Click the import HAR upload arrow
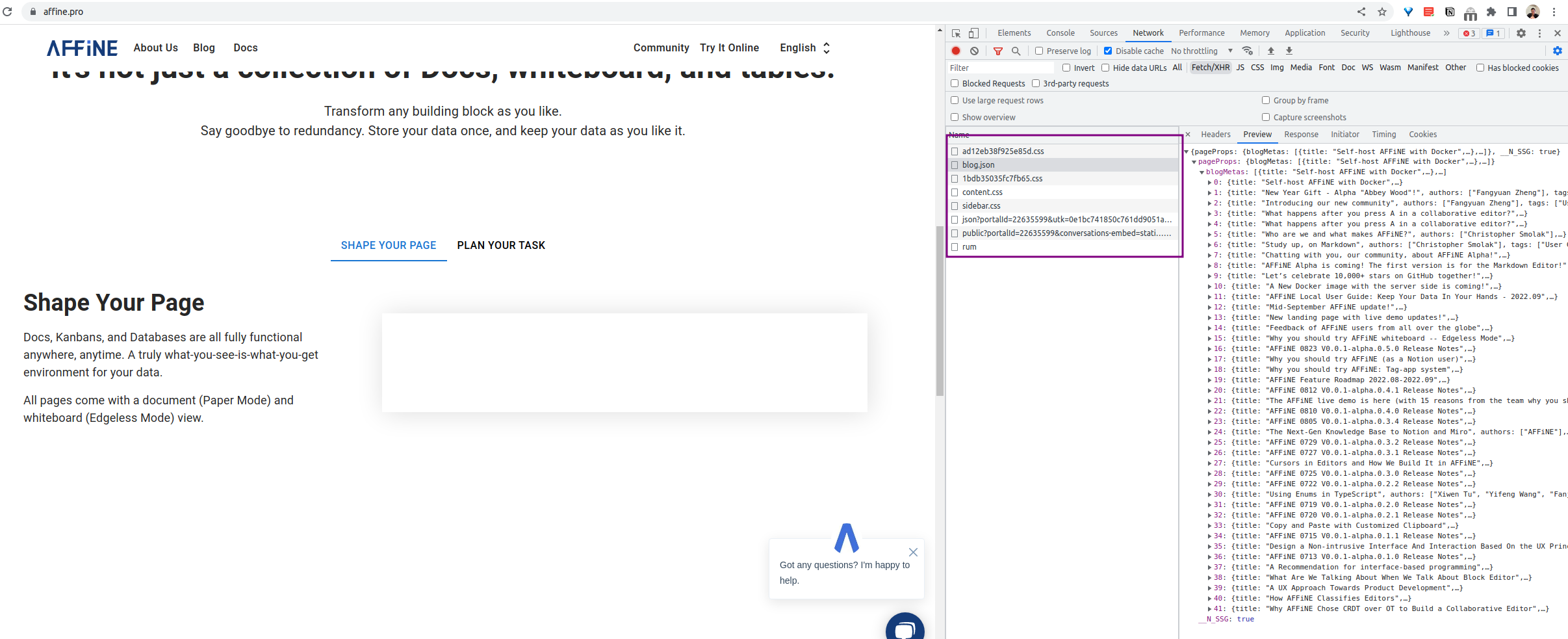Viewport: 1568px width, 639px height. coord(1271,51)
